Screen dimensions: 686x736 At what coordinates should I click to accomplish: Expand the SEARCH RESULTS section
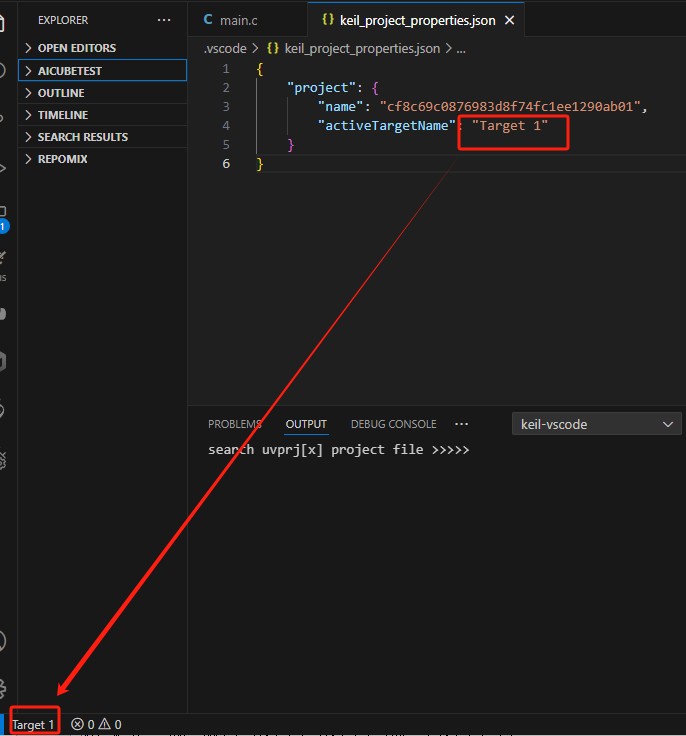coord(102,137)
